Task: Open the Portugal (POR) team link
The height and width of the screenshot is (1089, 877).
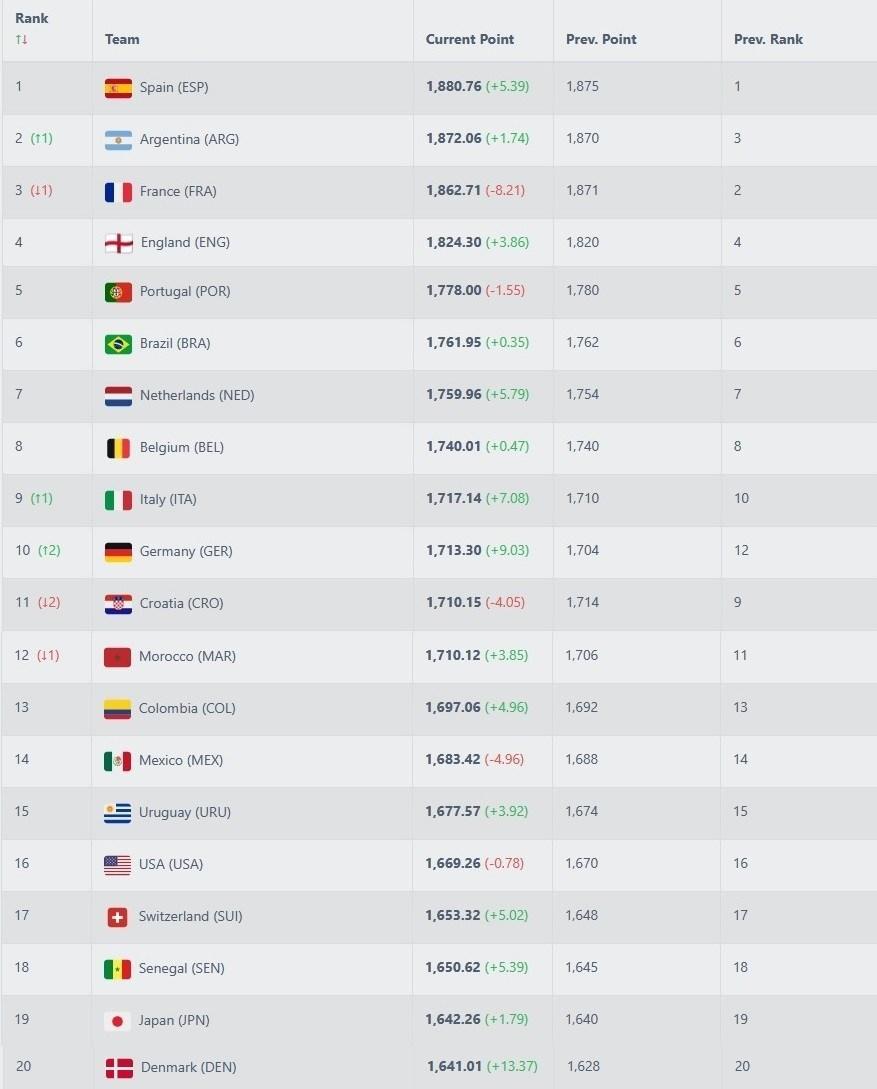Action: pyautogui.click(x=180, y=292)
